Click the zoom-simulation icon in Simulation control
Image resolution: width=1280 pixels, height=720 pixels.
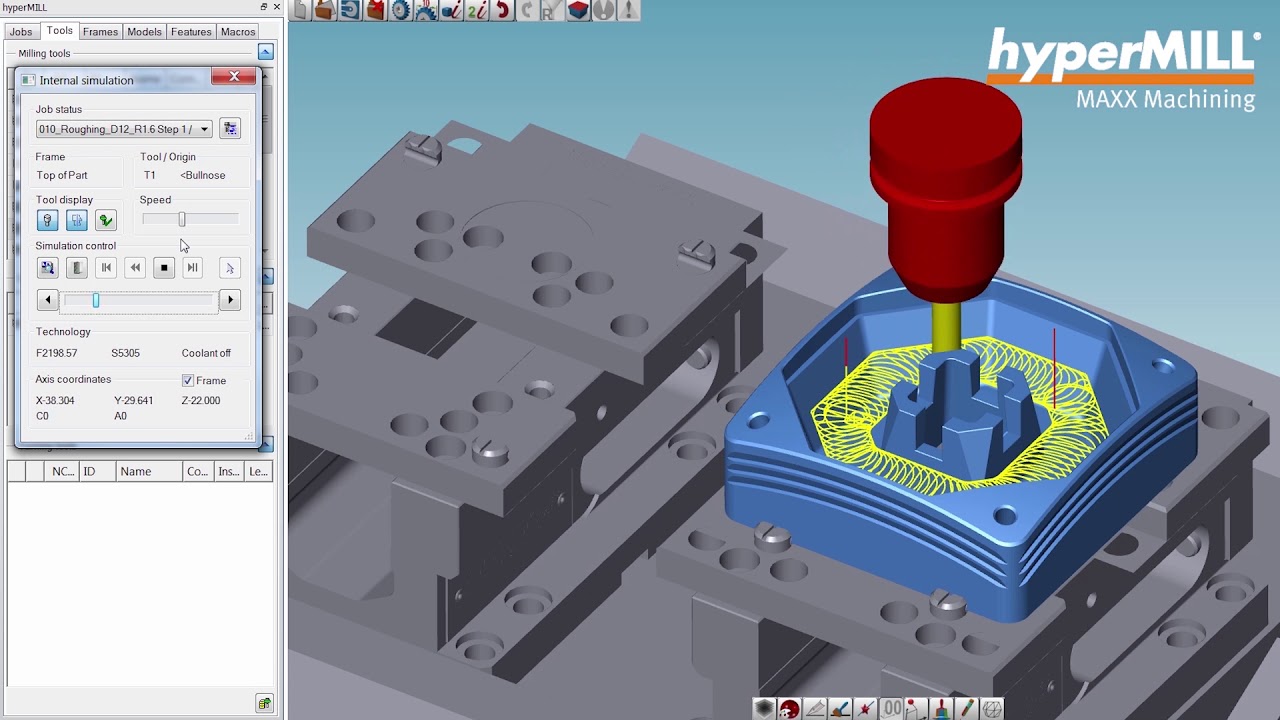(x=47, y=268)
